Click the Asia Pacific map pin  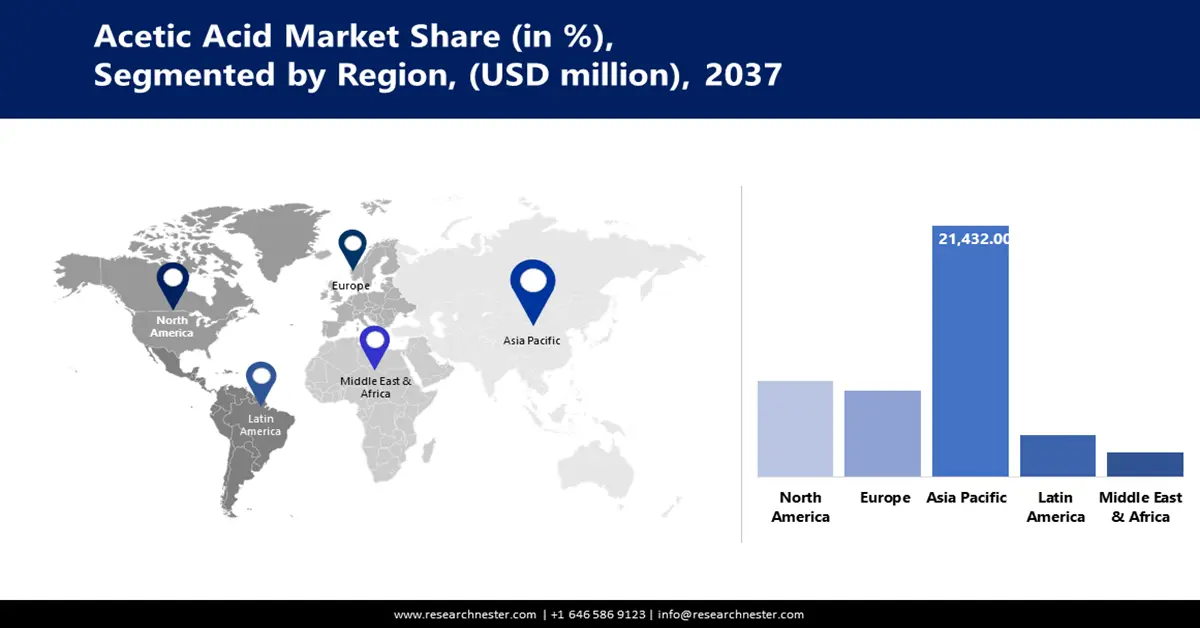click(532, 288)
